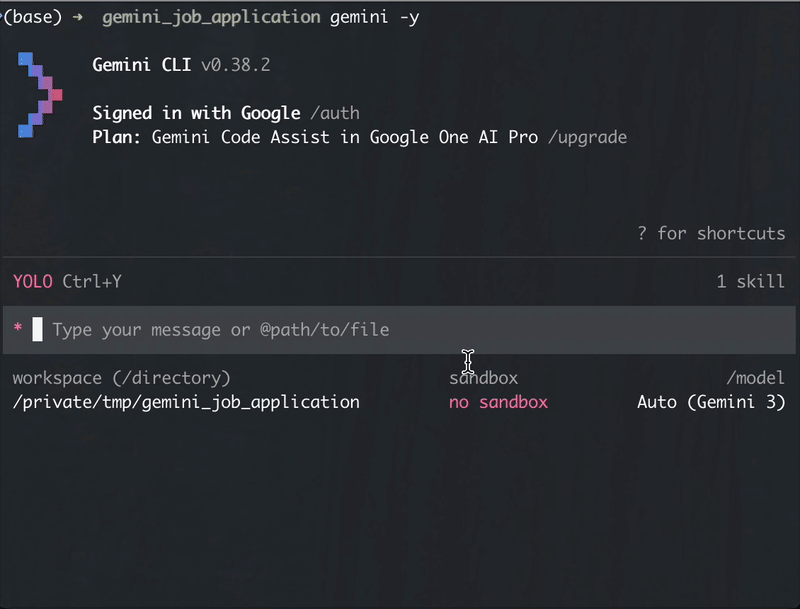Toggle the no sandbox status
Screen dimensions: 800x609
click(498, 402)
